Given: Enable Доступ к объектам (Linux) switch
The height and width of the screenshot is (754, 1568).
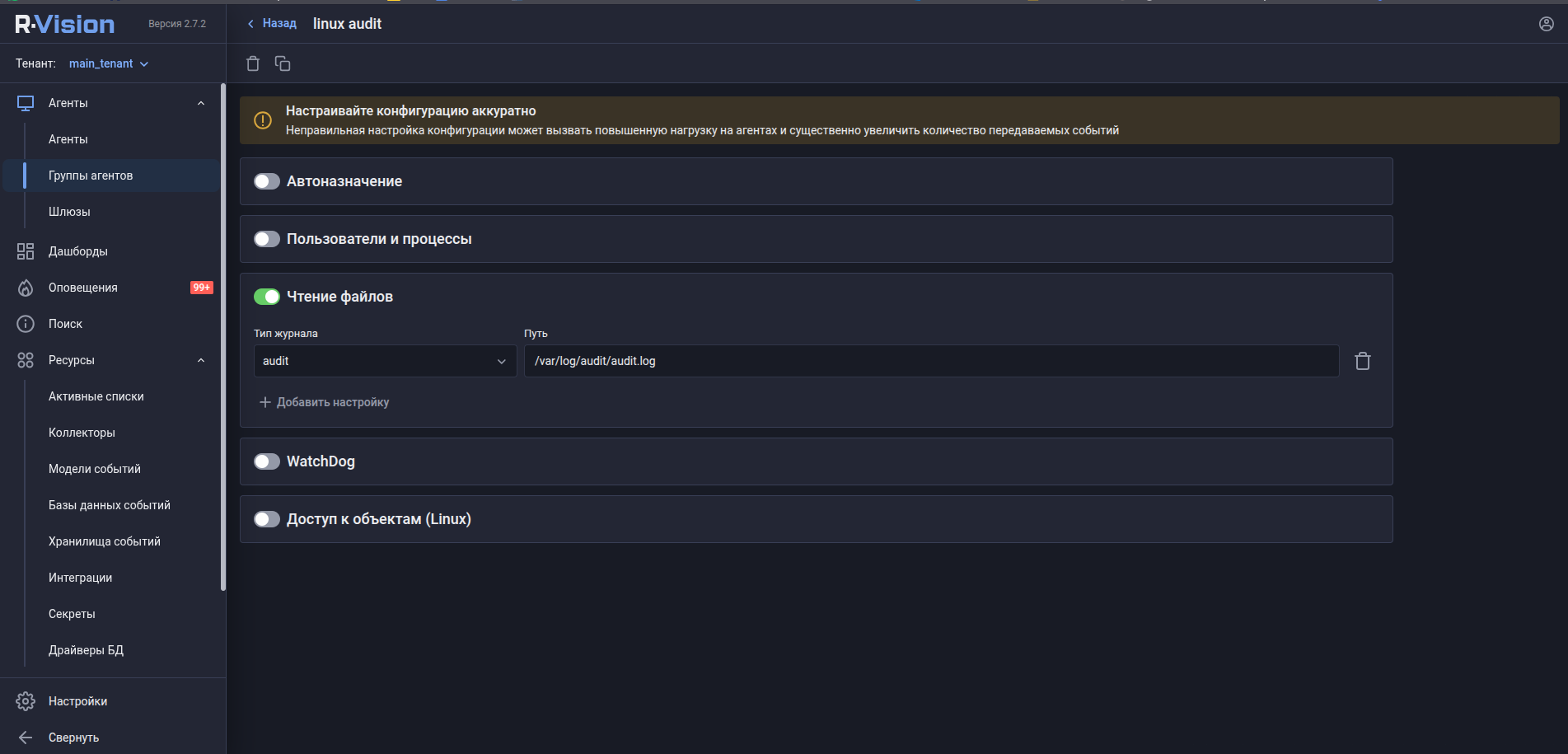Looking at the screenshot, I should (267, 519).
